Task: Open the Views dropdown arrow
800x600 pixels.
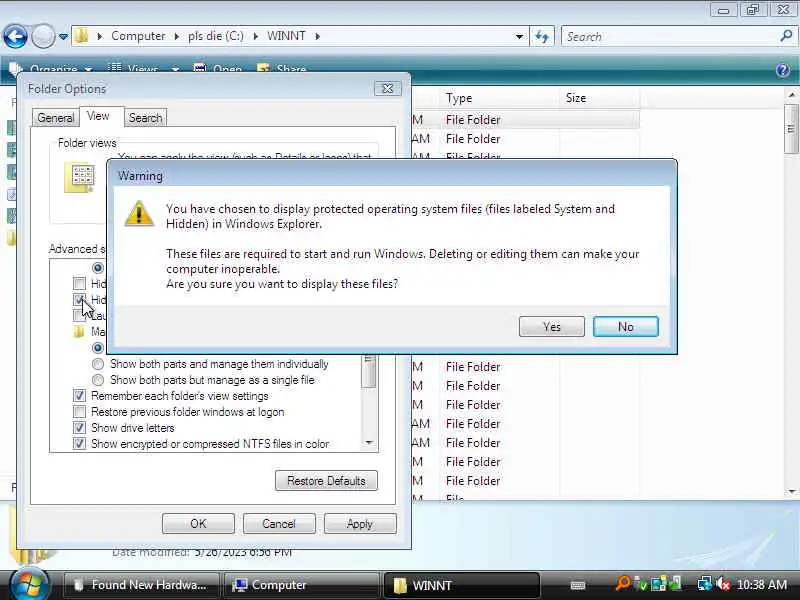Action: (175, 69)
